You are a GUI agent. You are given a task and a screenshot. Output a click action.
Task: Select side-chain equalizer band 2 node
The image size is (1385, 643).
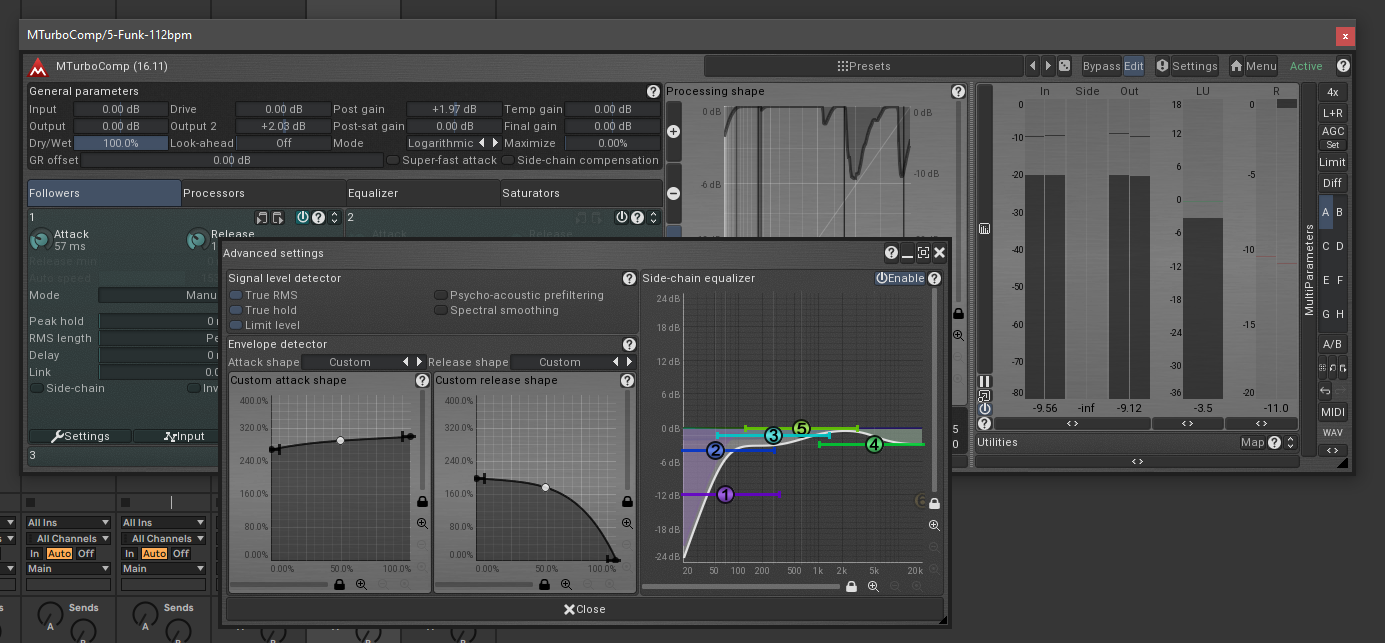715,451
